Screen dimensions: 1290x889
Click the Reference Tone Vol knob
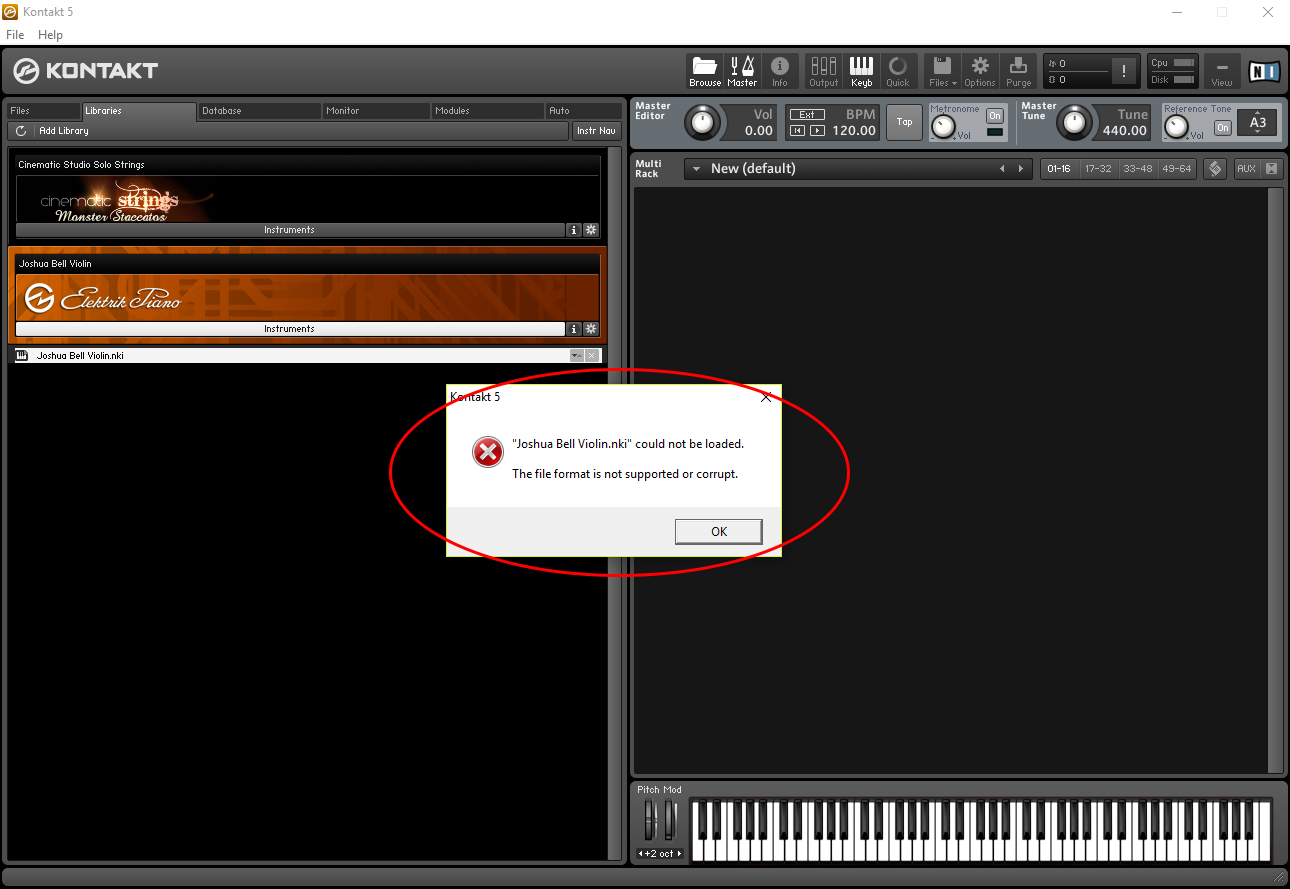1177,126
